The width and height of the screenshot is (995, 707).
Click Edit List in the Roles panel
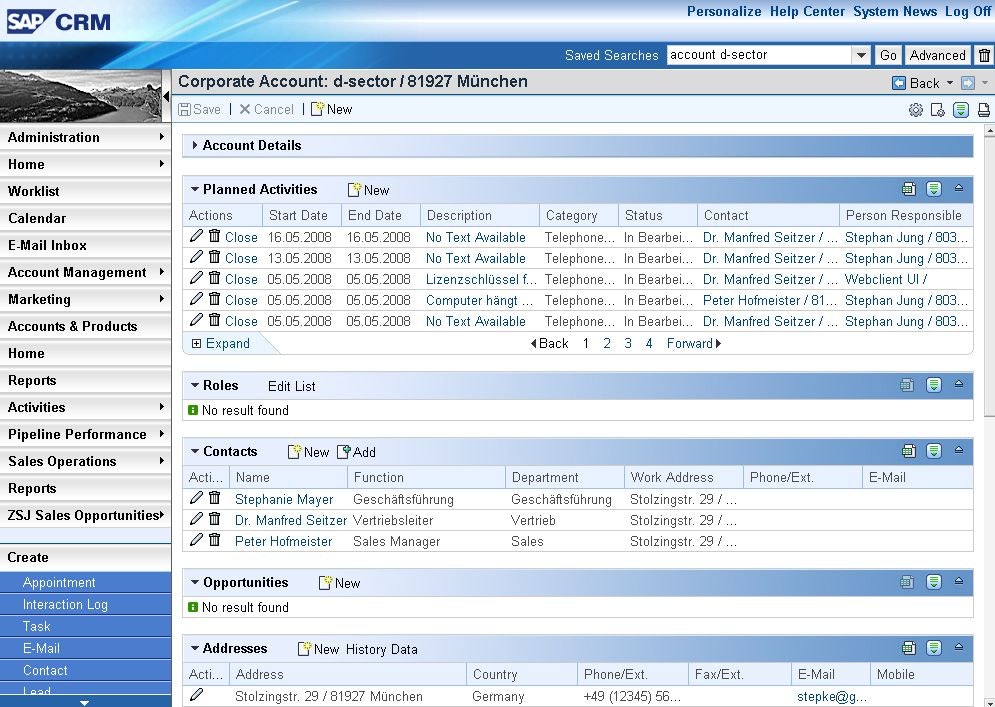tap(291, 385)
